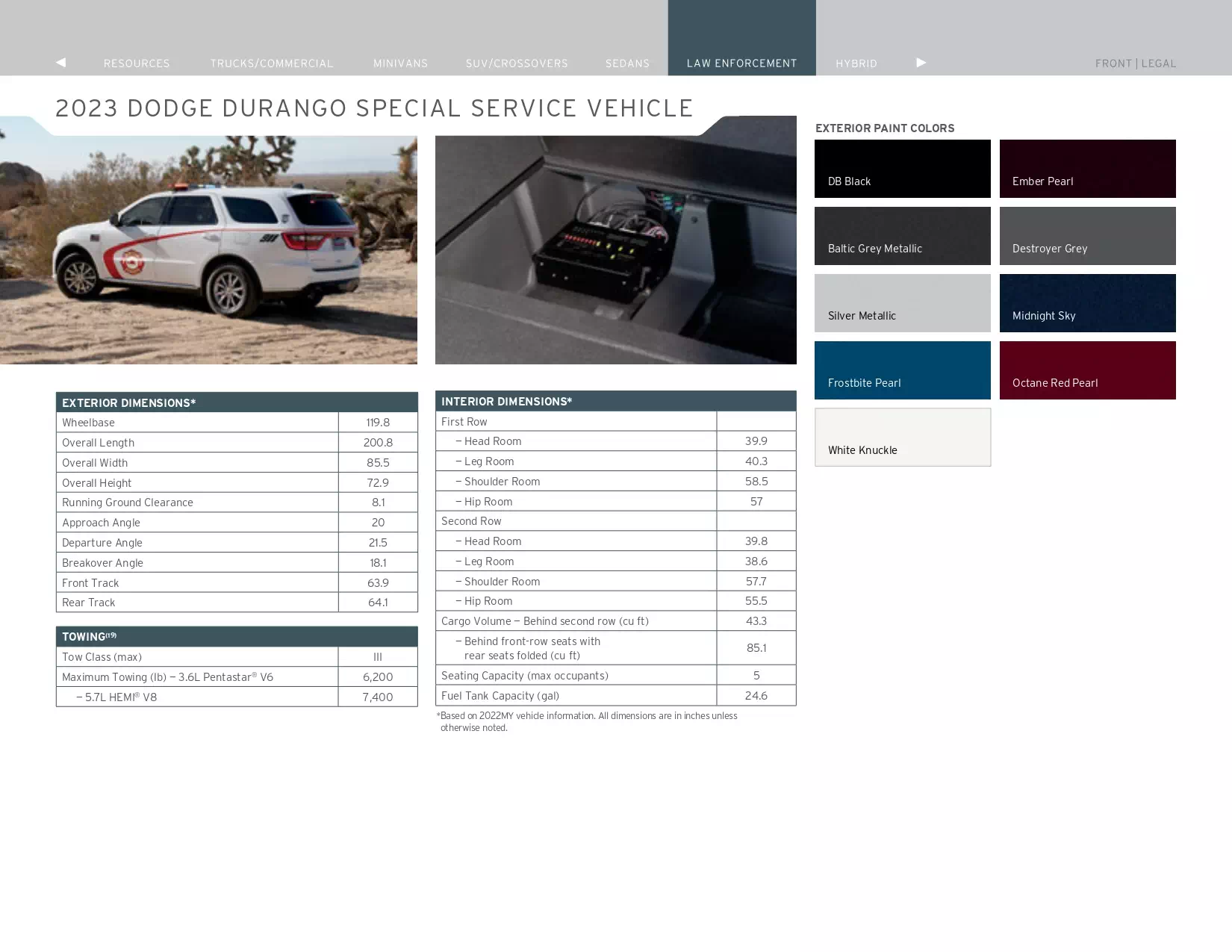Click the Fuel Tank Capacity value 24.6
The height and width of the screenshot is (952, 1232).
pos(756,696)
